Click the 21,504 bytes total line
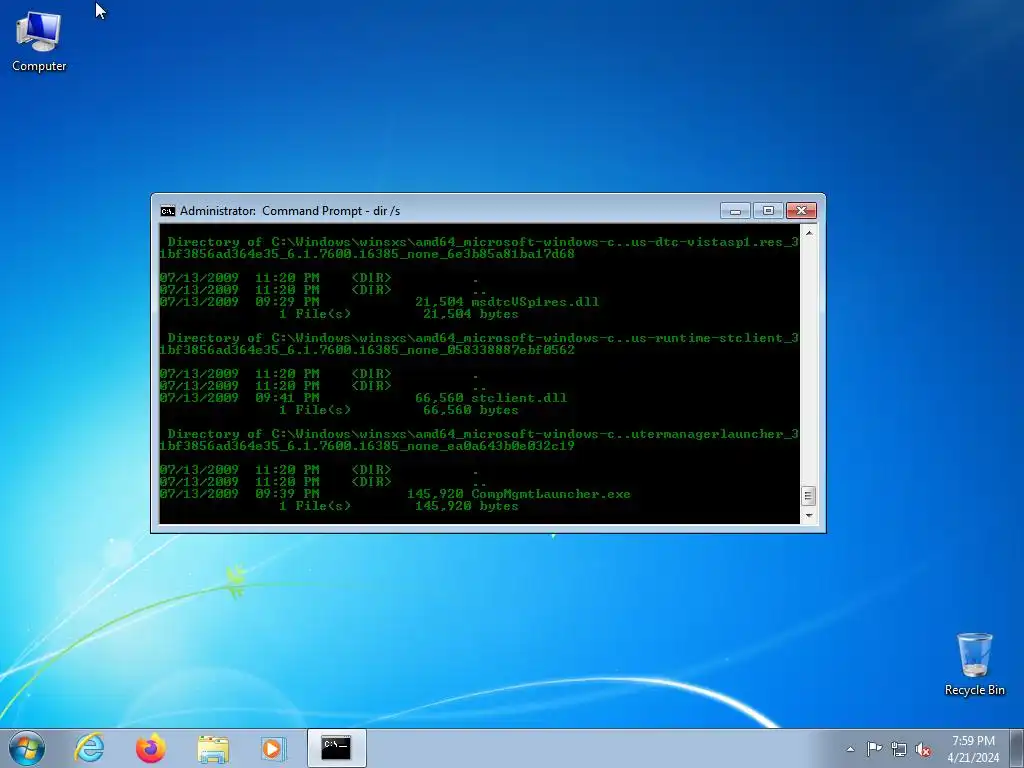The width and height of the screenshot is (1024, 768). 398,314
